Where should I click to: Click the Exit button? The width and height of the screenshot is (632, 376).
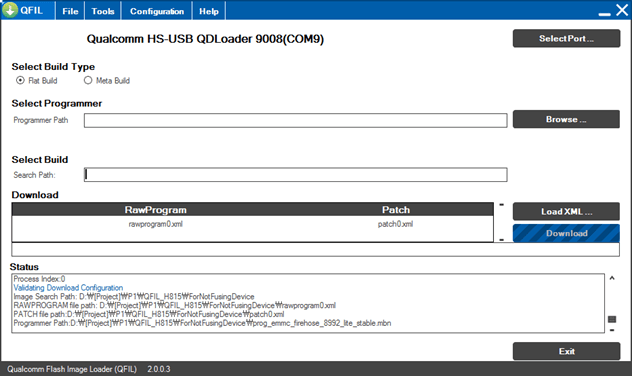566,351
